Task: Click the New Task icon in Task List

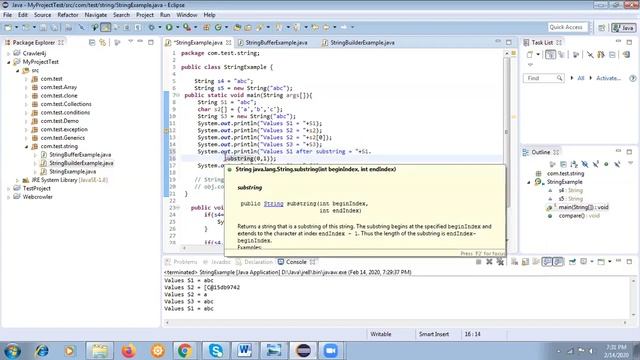Action: pos(529,54)
